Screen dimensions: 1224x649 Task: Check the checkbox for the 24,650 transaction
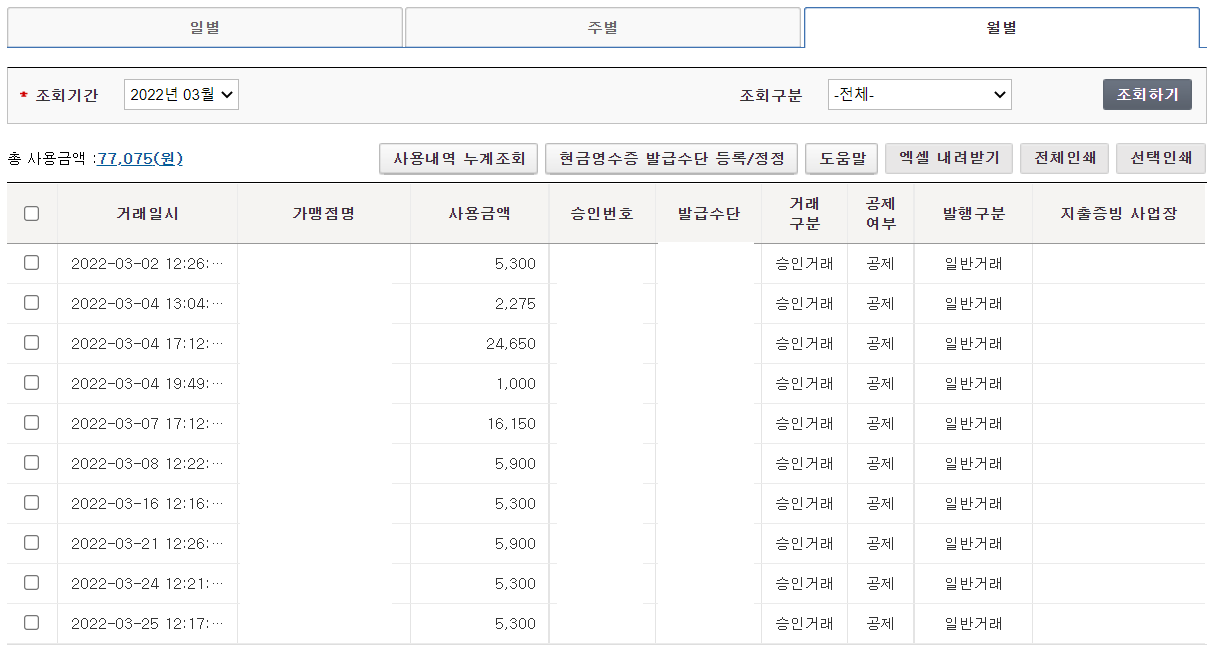[x=31, y=343]
